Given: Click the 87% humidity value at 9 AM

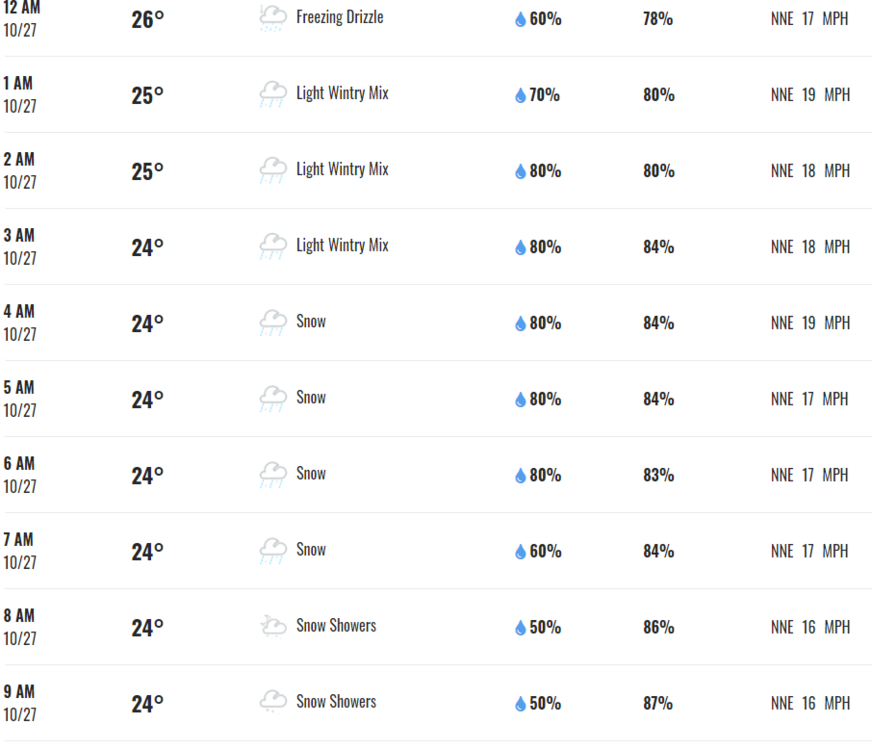Looking at the screenshot, I should (x=658, y=703).
